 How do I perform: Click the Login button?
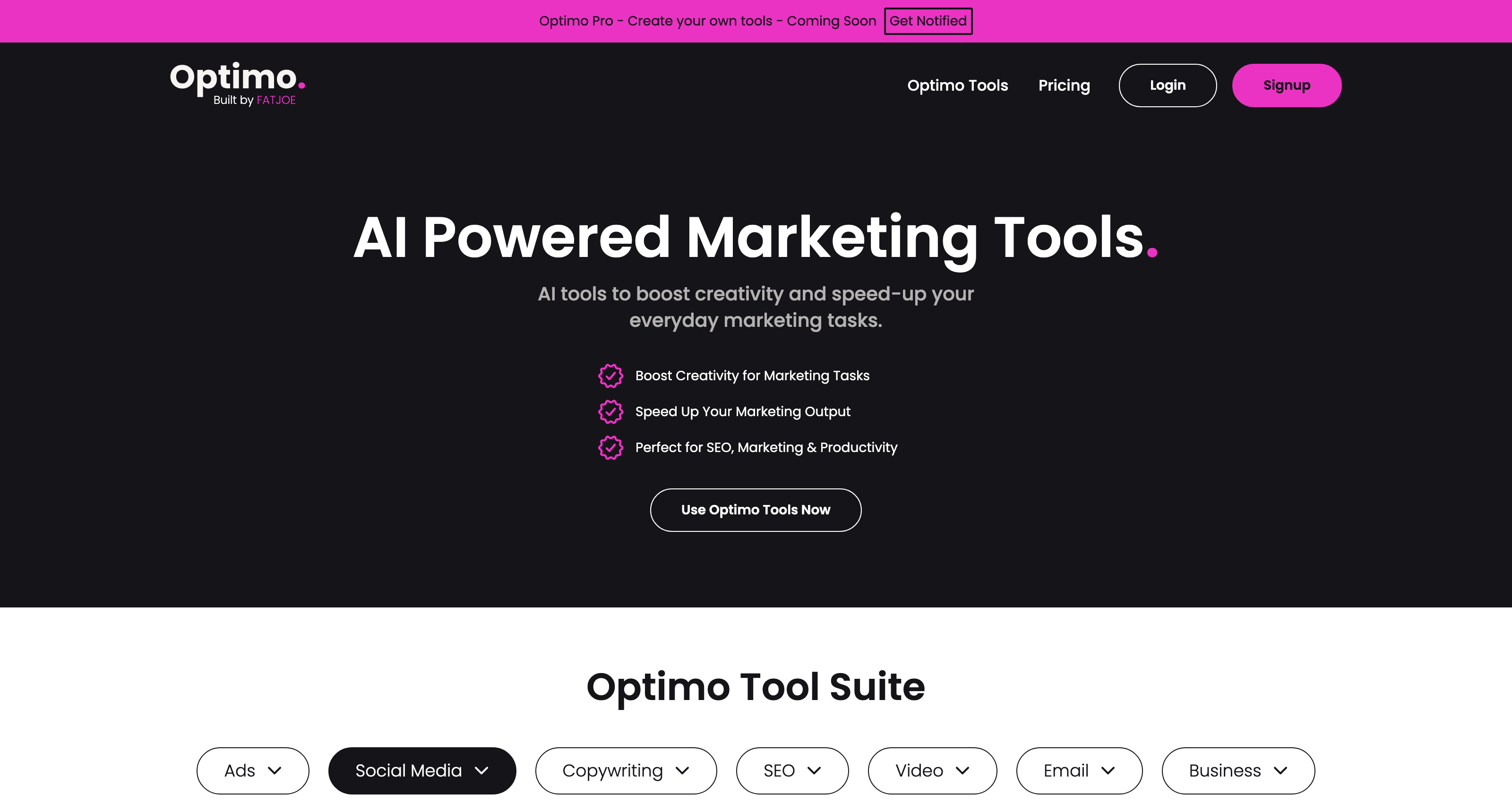pyautogui.click(x=1168, y=85)
